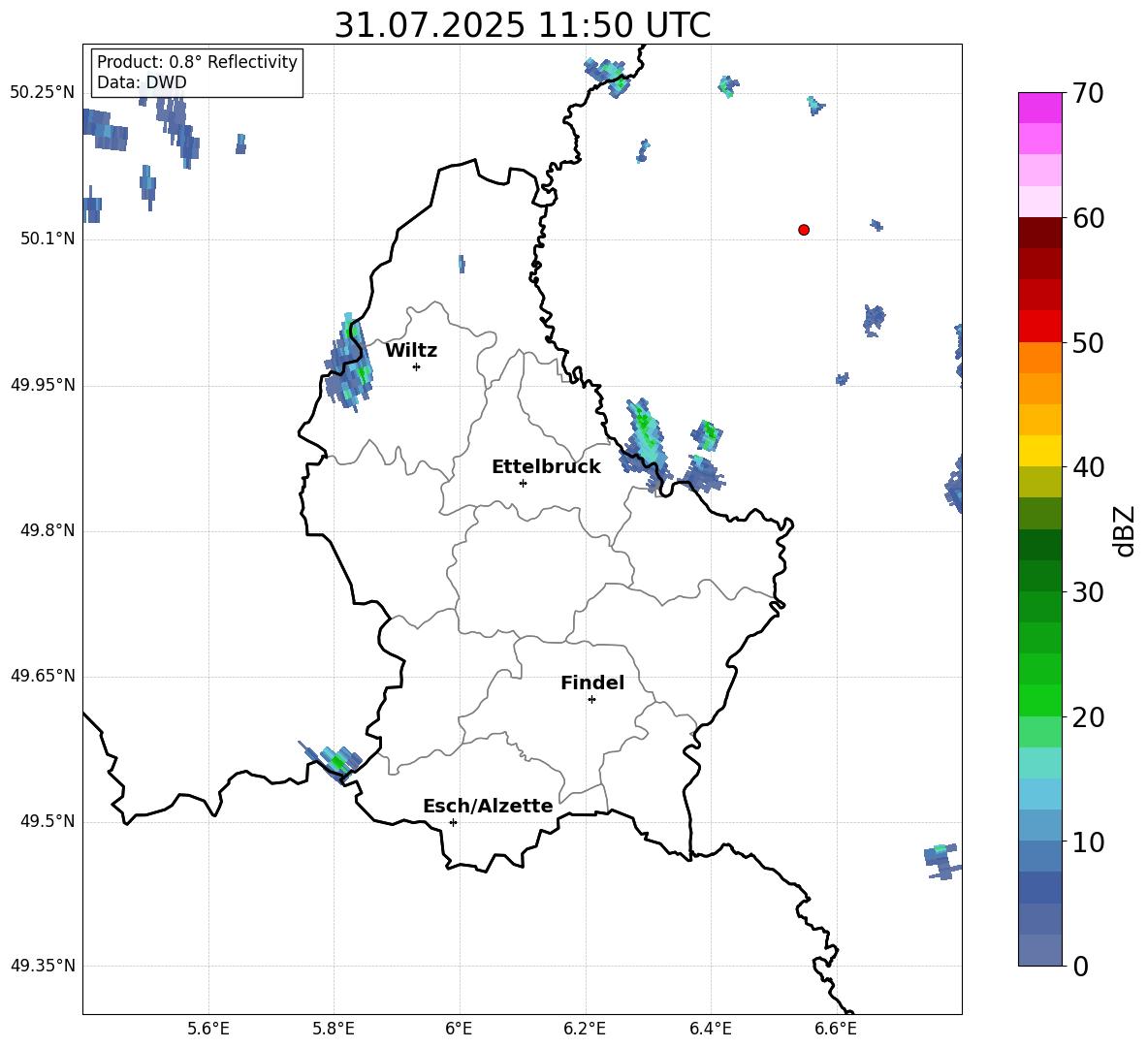Click the 50.1°N latitude label
This screenshot has height=1048, width=1148.
click(x=48, y=239)
